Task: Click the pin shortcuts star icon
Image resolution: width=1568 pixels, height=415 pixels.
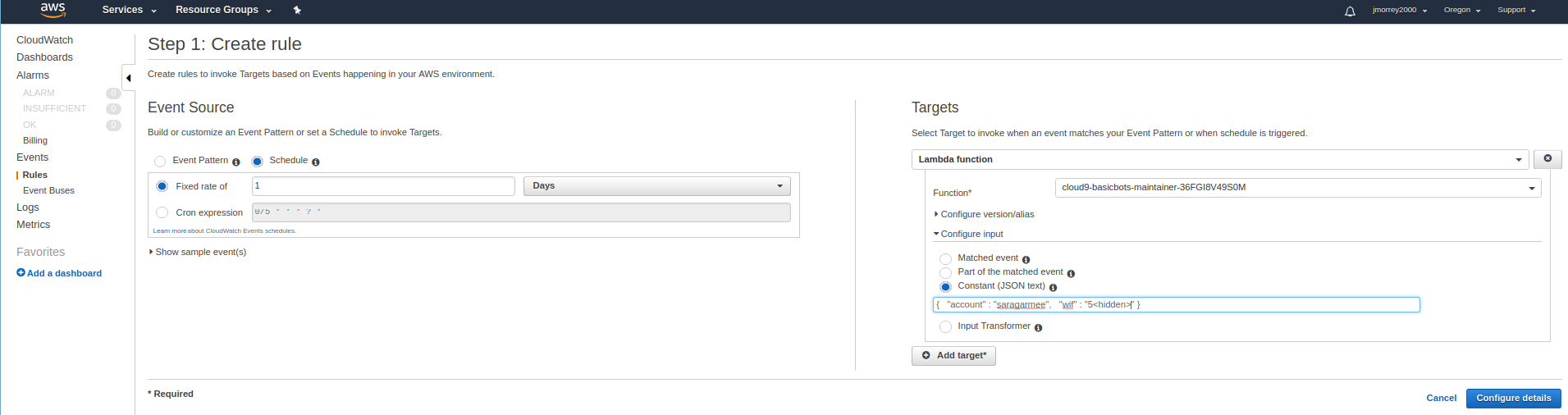Action: click(x=297, y=10)
